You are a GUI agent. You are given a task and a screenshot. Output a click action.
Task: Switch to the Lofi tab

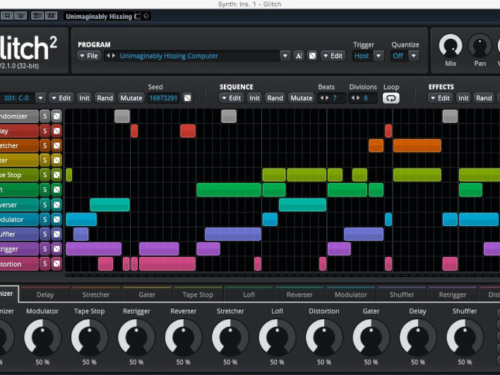(249, 295)
